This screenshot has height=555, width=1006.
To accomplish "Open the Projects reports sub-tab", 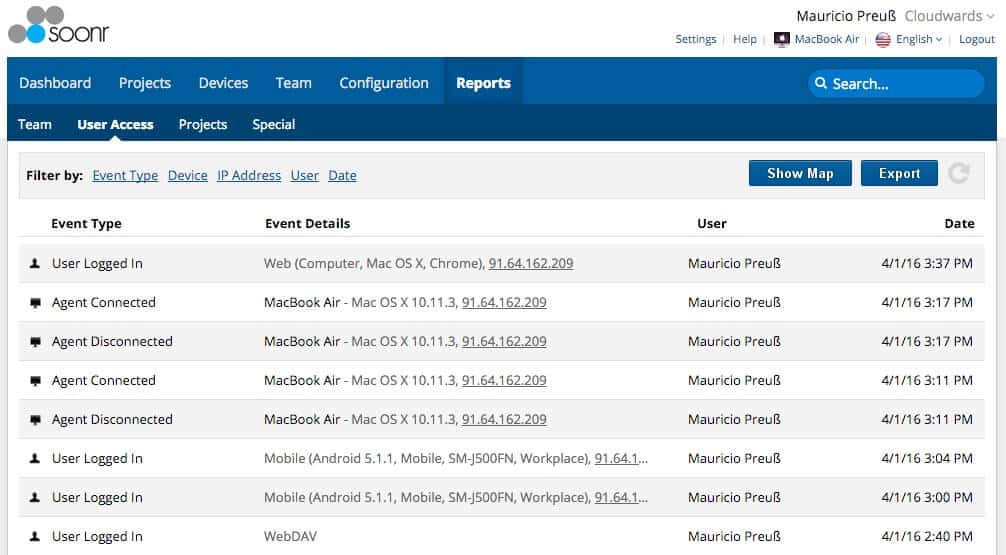I will tap(203, 124).
